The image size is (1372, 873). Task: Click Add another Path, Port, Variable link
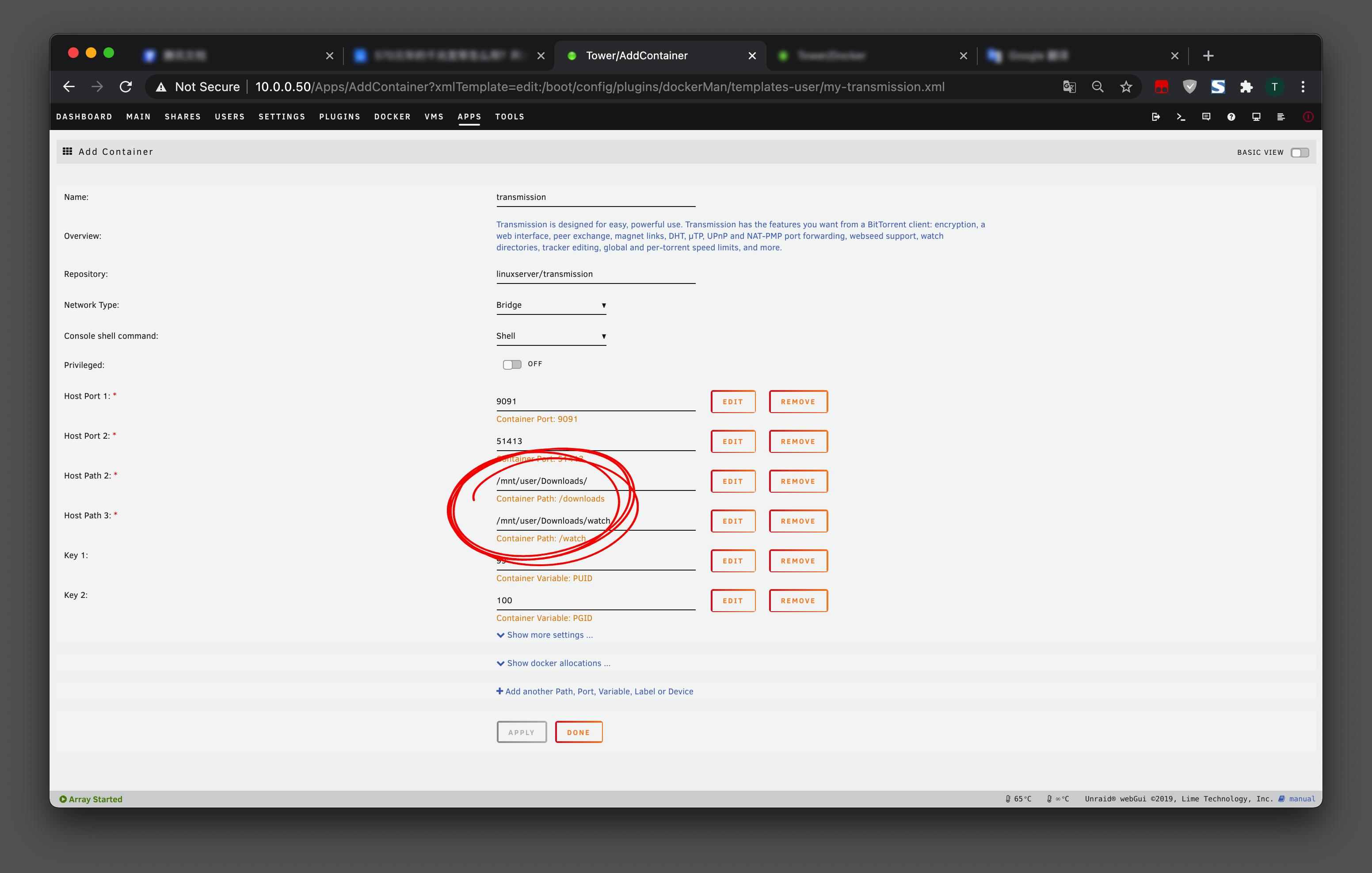(595, 691)
